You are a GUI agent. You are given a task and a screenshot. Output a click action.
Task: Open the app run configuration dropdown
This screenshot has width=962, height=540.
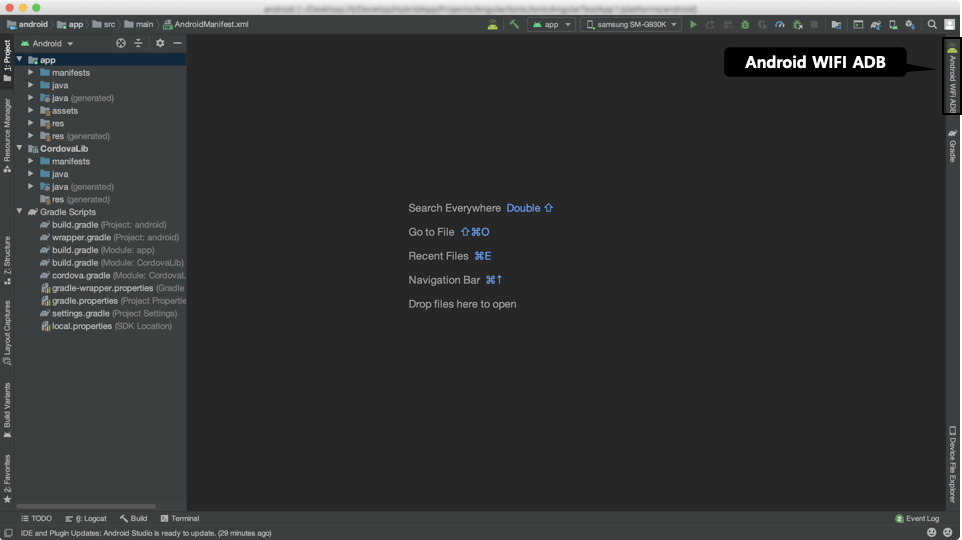pos(552,25)
